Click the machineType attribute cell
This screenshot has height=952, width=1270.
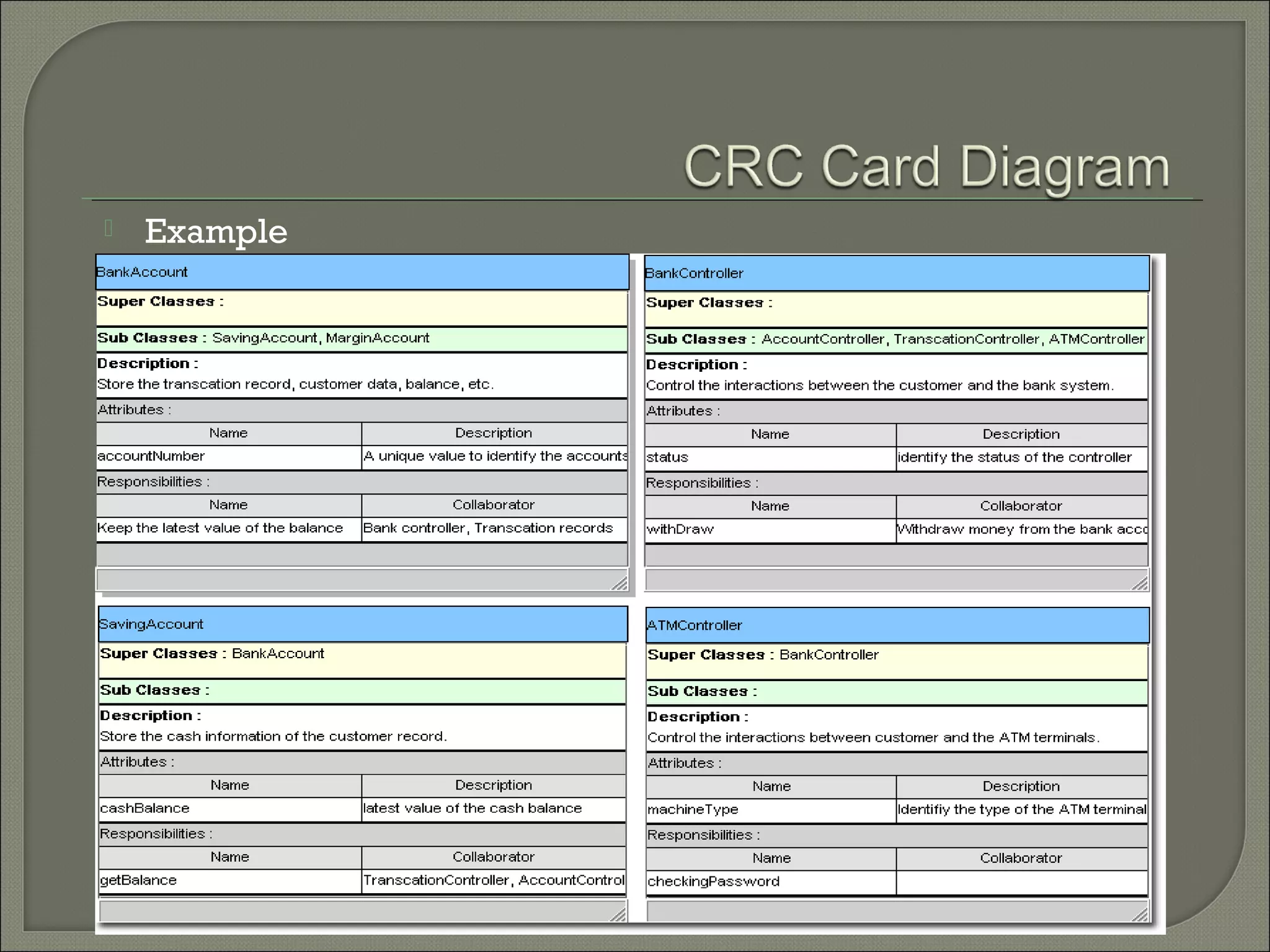click(770, 810)
